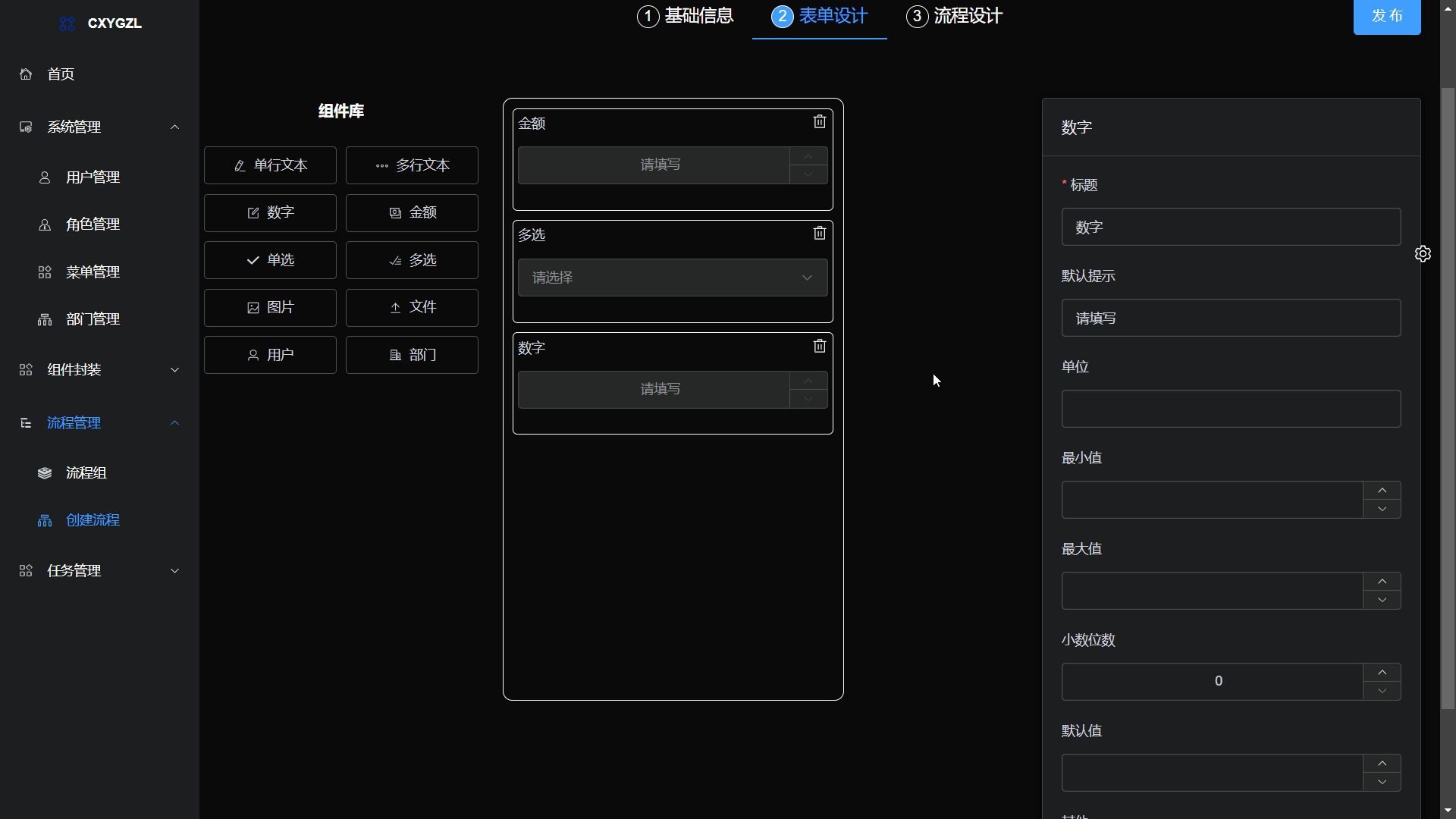The image size is (1456, 819).
Task: Open the 请选择 dropdown in the 多选 field
Action: (x=673, y=278)
